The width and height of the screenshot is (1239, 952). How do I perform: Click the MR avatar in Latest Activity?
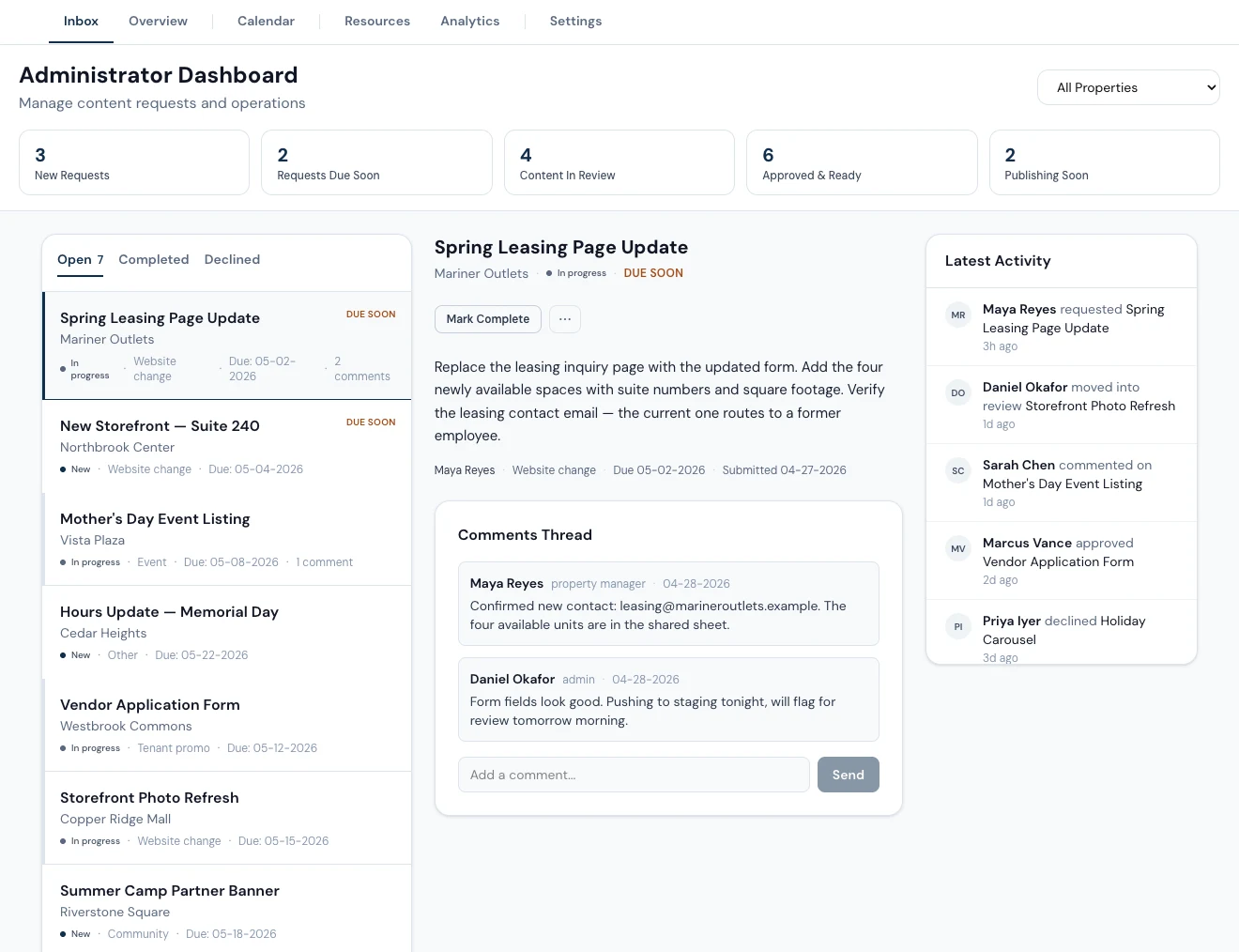(958, 315)
